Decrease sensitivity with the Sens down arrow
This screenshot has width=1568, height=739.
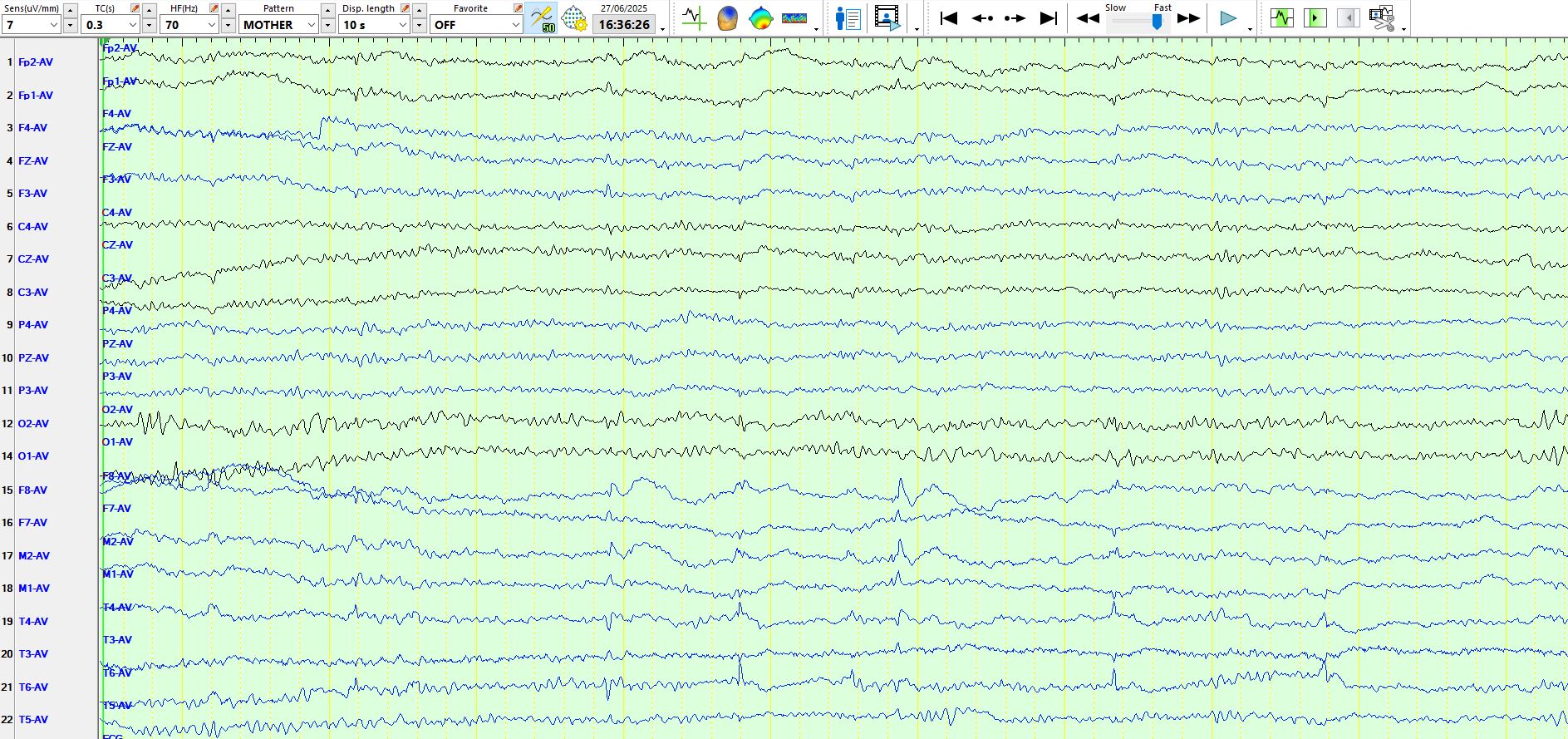pos(70,26)
